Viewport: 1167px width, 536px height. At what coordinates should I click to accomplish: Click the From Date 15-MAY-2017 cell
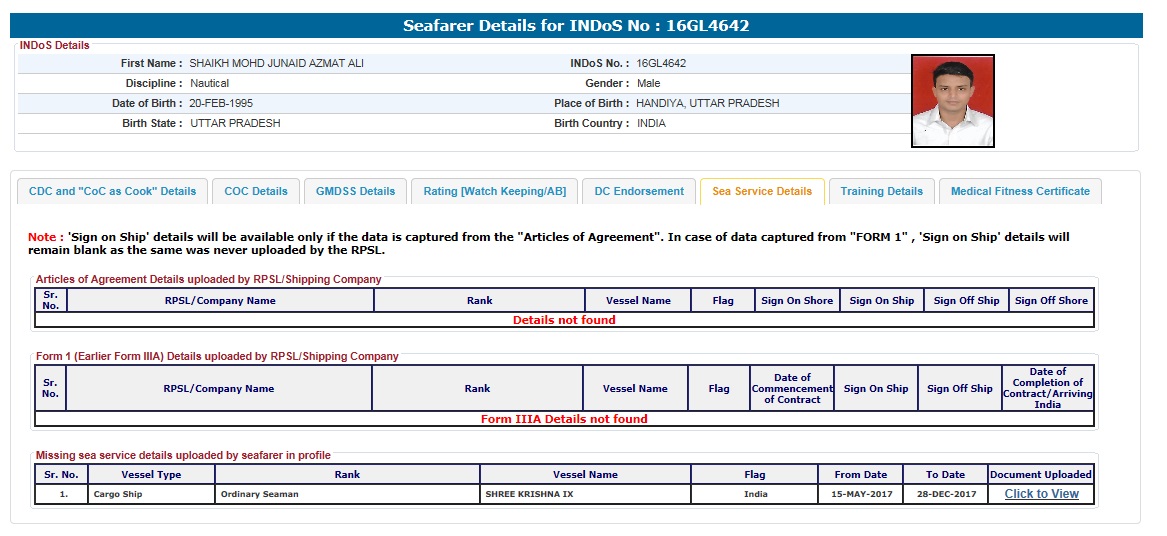[x=860, y=494]
